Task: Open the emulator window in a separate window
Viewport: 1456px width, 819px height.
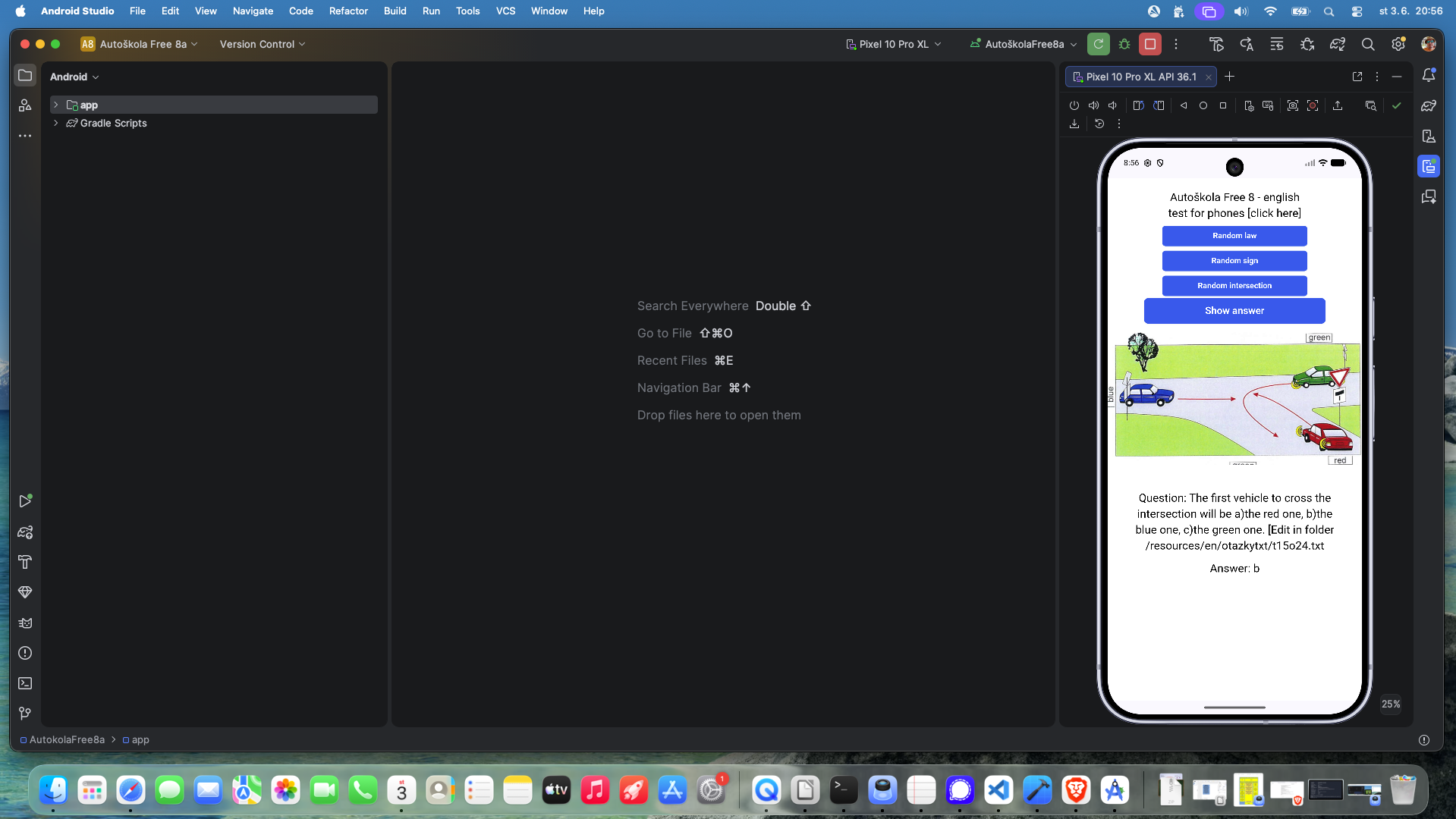Action: (1357, 77)
